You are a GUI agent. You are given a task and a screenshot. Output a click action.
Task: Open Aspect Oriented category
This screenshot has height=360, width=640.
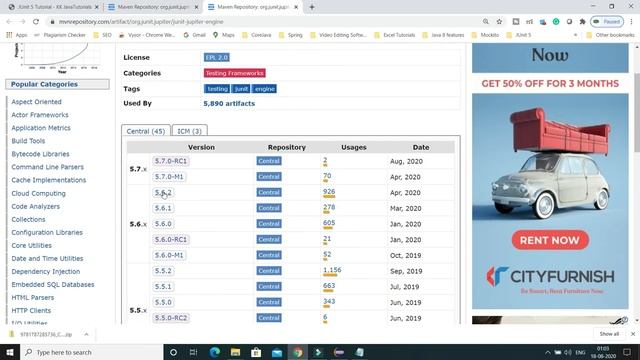[36, 102]
